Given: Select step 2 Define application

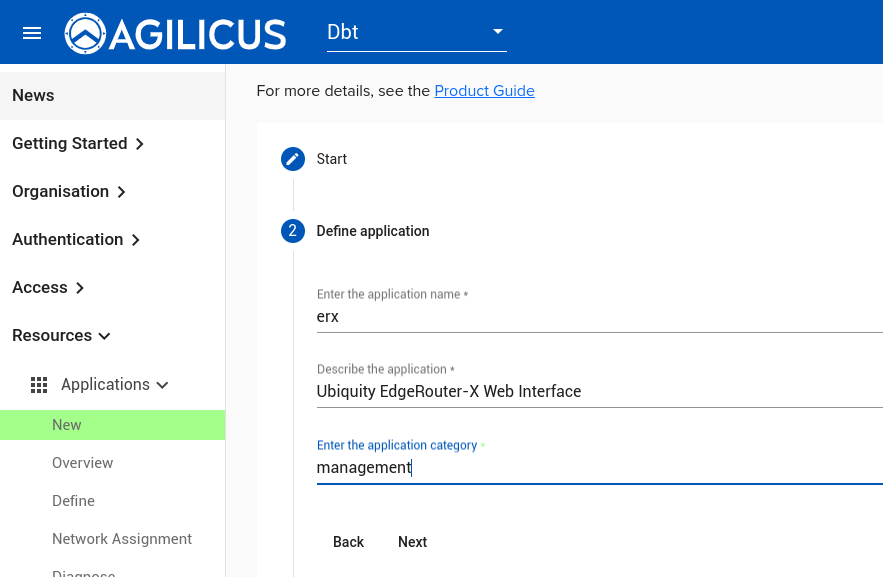Looking at the screenshot, I should tap(293, 231).
